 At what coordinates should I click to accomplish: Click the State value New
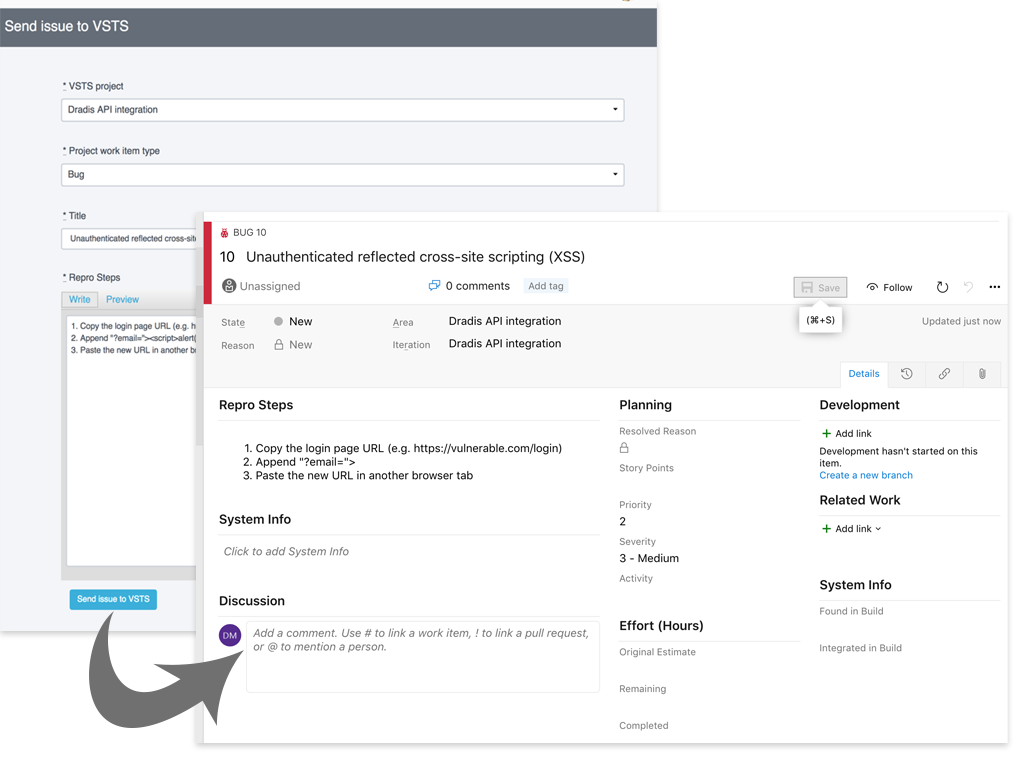(300, 321)
